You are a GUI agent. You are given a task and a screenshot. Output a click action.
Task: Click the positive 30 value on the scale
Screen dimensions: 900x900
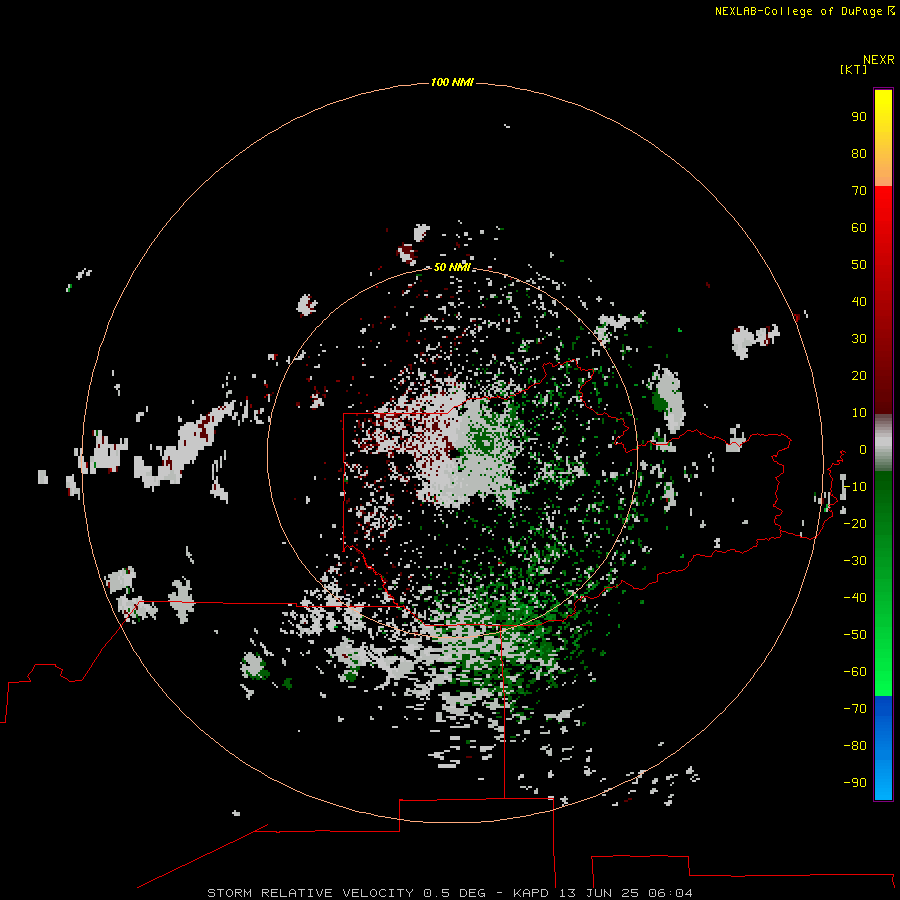click(x=859, y=339)
